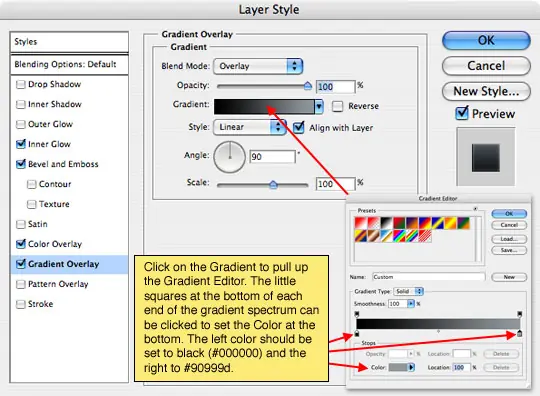Enable the Pattern Overlay checkbox
Image resolution: width=540 pixels, height=396 pixels.
coord(21,284)
